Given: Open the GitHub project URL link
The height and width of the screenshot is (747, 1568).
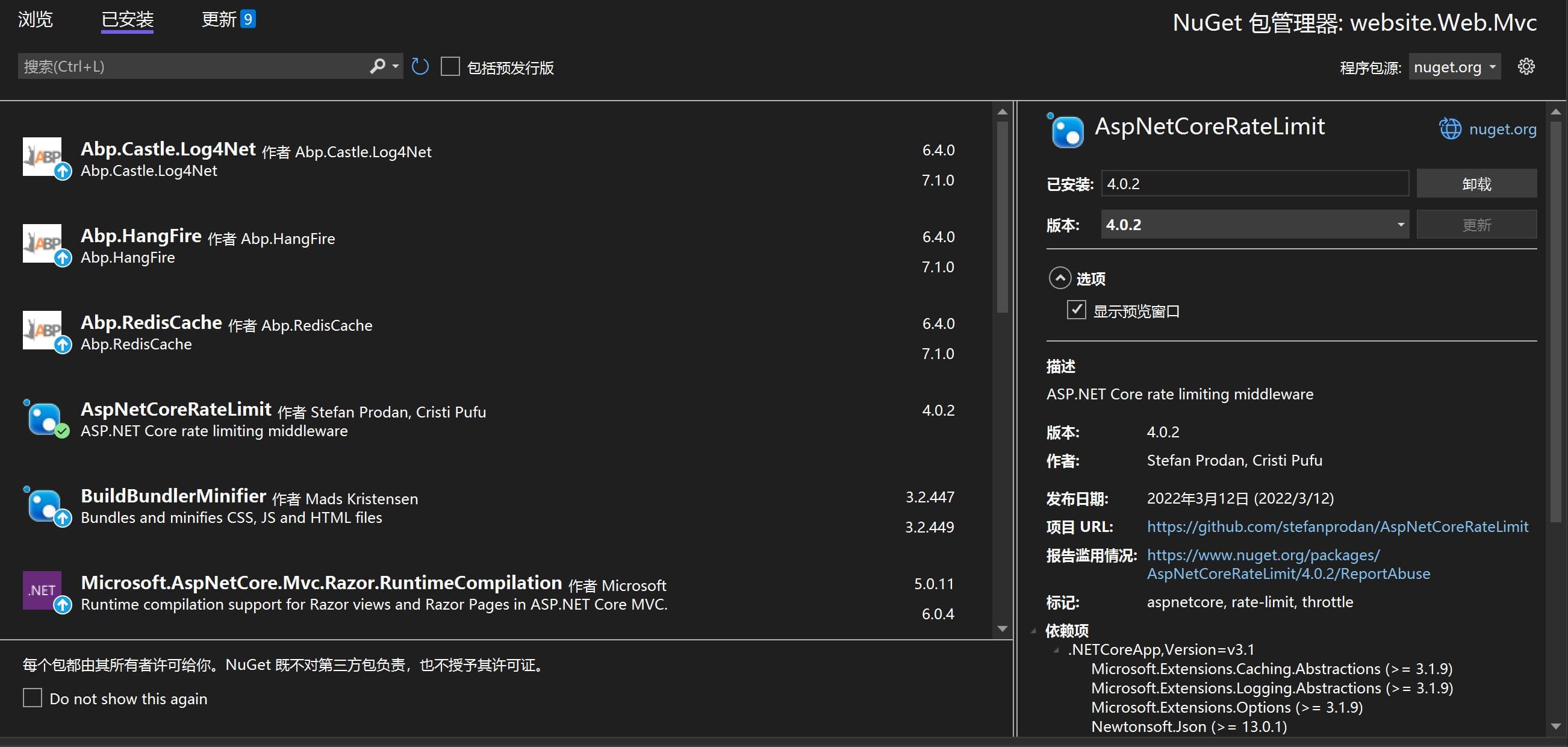Looking at the screenshot, I should point(1337,527).
